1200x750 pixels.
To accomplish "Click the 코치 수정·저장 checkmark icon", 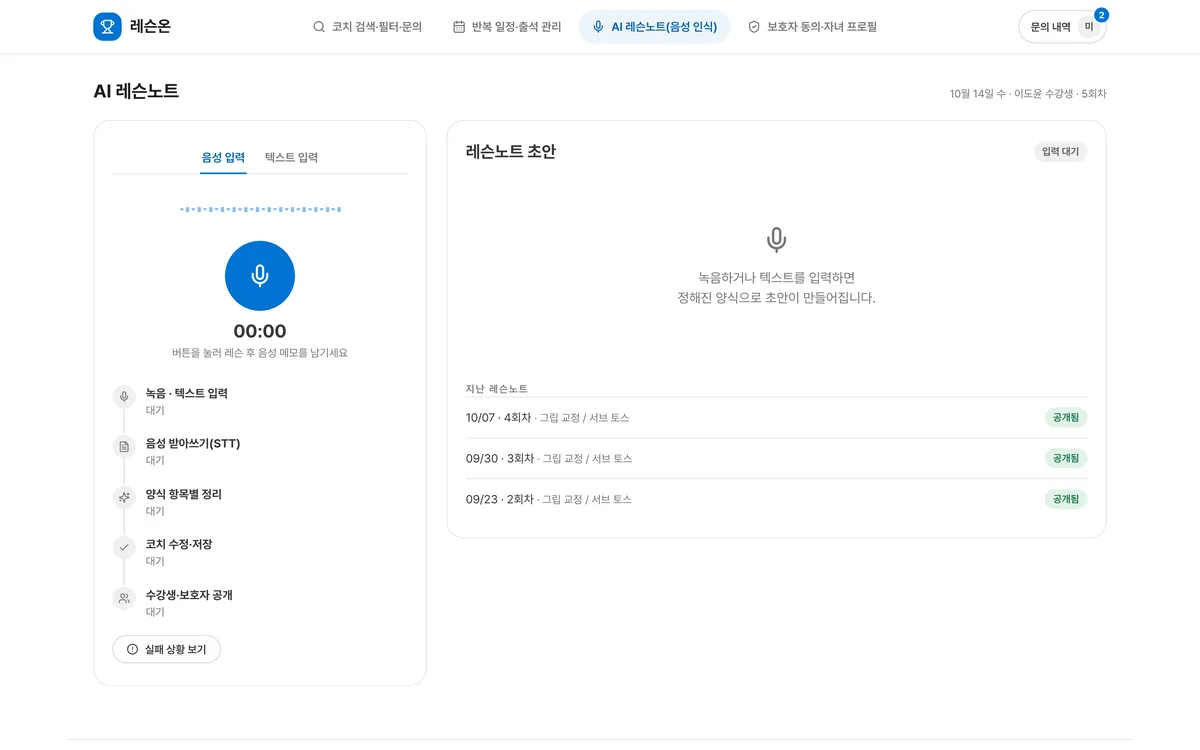I will (x=124, y=547).
